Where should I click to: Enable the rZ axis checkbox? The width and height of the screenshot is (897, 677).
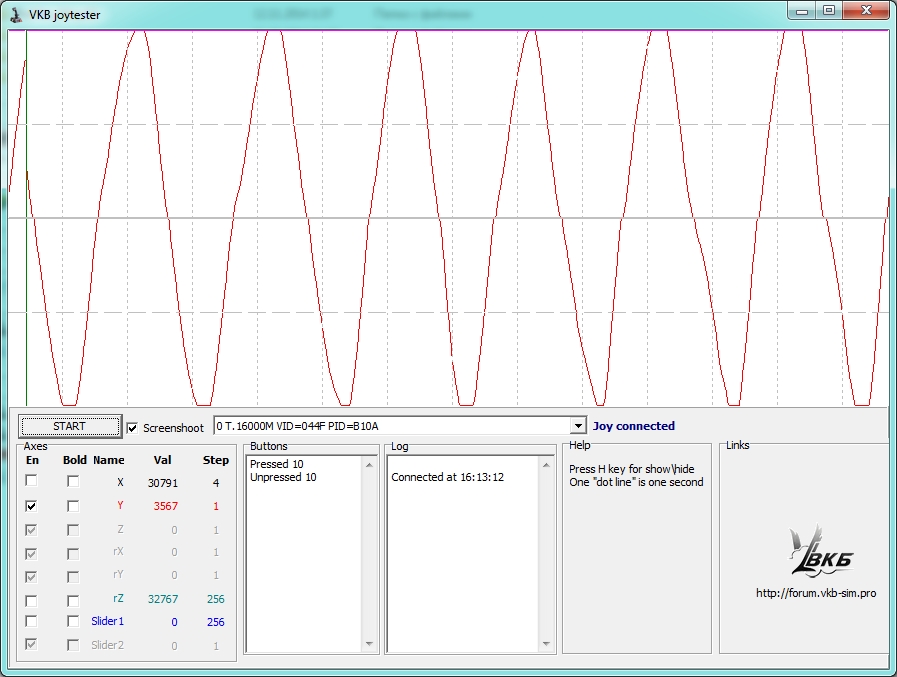32,600
